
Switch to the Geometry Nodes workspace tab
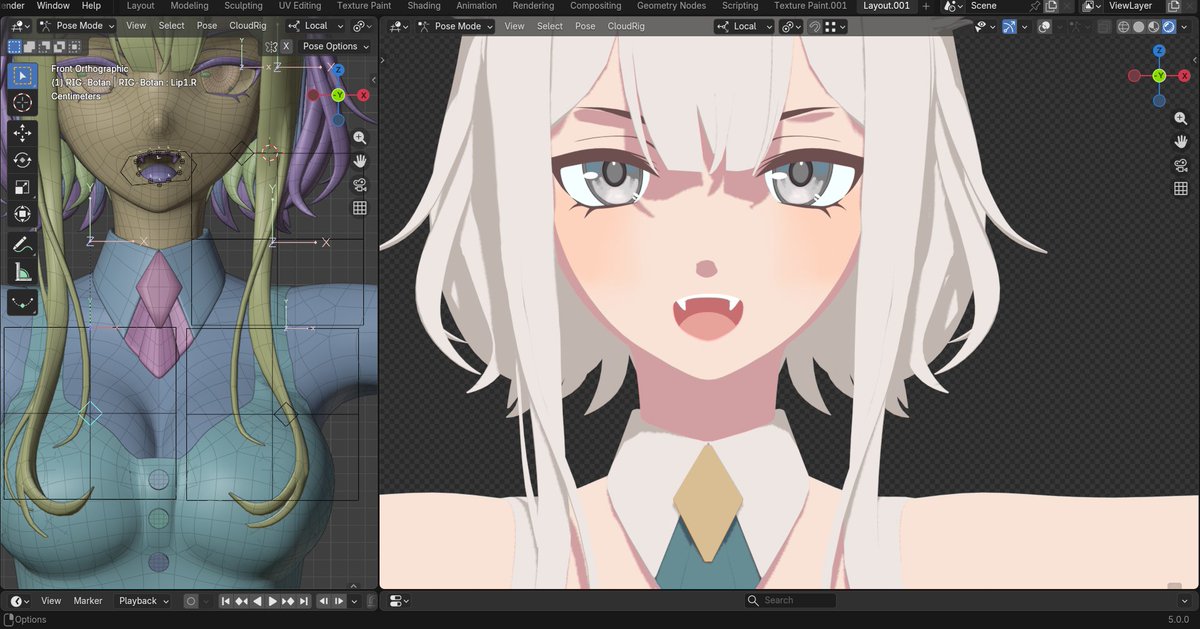(671, 6)
